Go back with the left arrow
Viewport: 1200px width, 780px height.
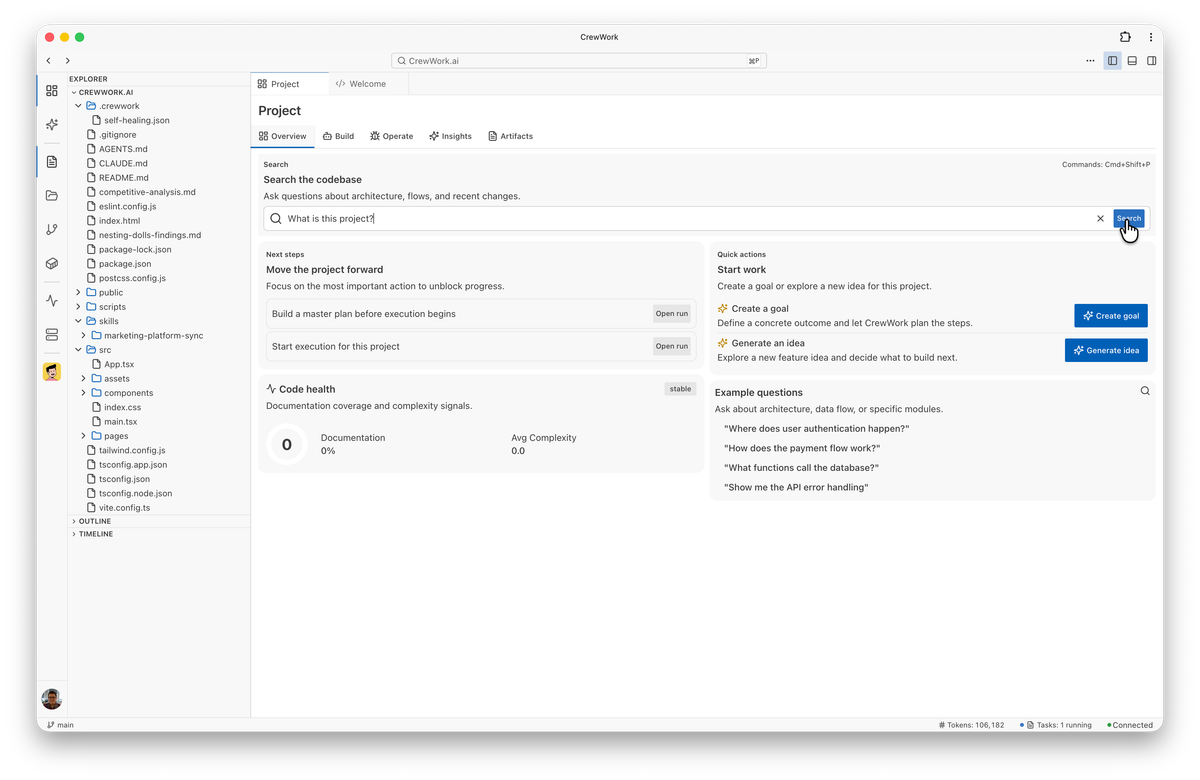pyautogui.click(x=48, y=61)
